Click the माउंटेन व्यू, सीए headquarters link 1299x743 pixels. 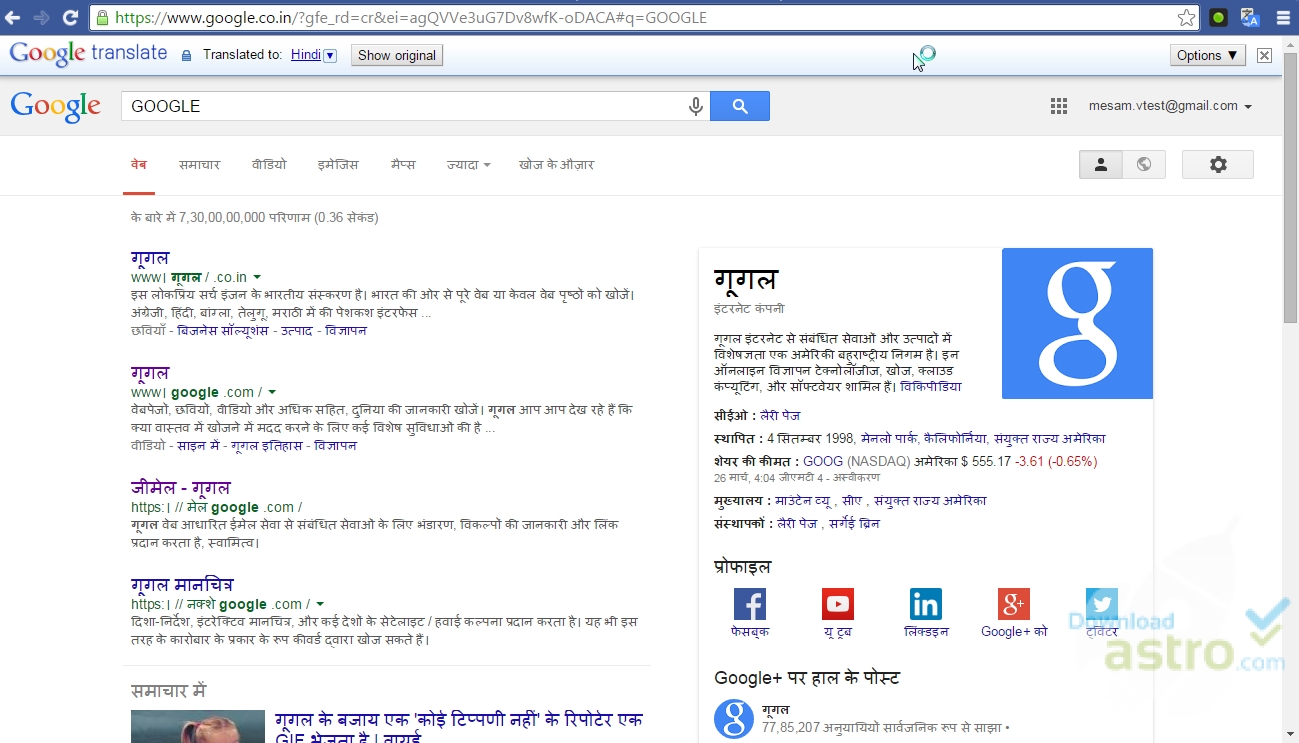point(819,501)
